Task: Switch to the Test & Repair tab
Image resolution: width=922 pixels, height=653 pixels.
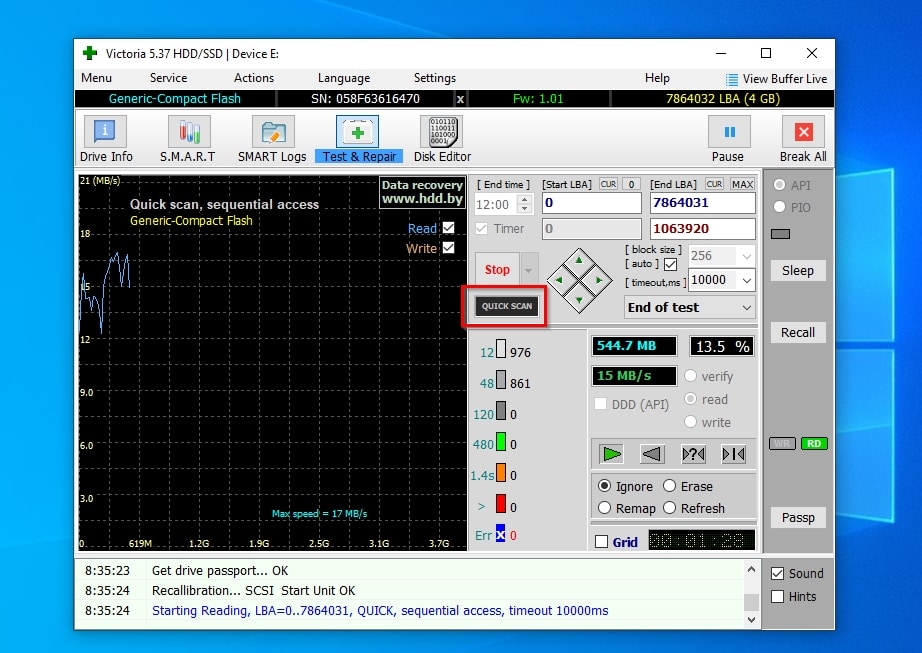Action: (358, 139)
